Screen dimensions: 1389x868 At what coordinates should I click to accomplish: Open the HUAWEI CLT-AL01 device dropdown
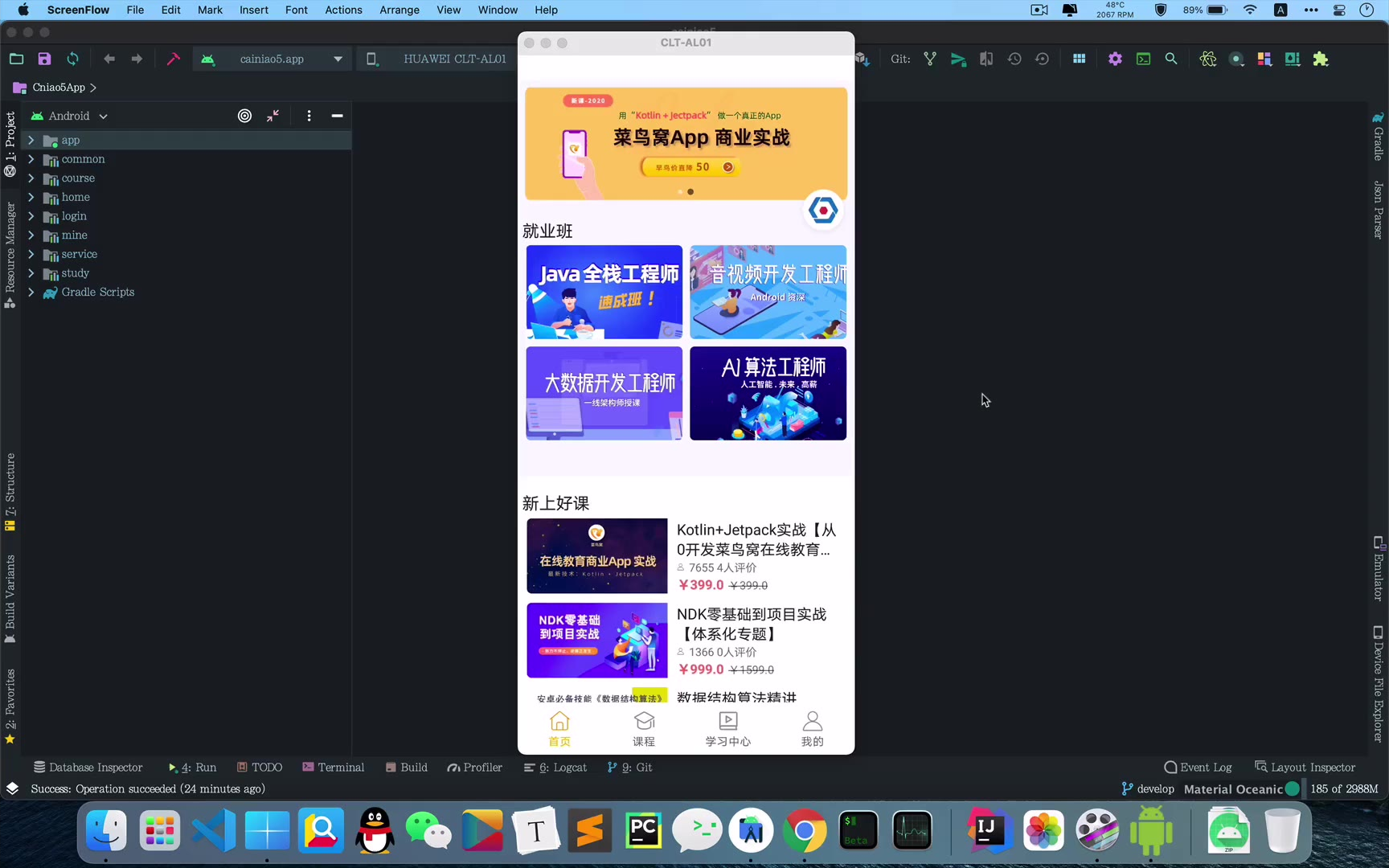click(437, 59)
